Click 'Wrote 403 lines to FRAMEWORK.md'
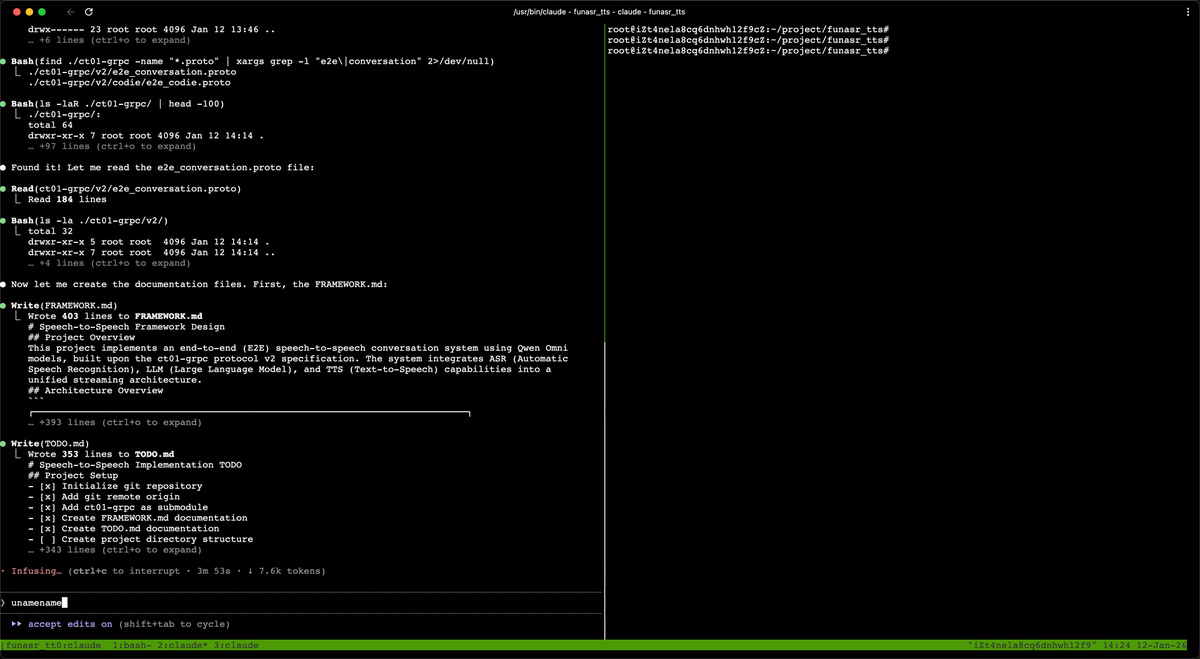This screenshot has height=659, width=1200. coord(115,316)
